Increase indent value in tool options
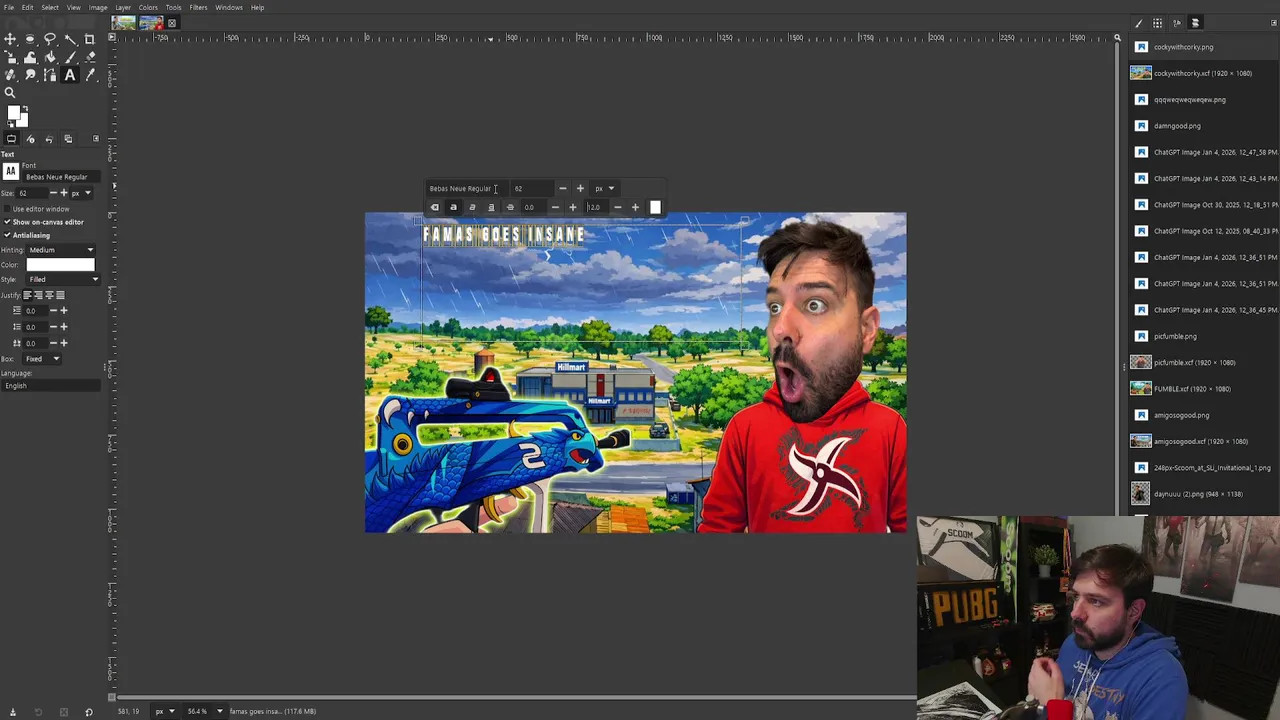This screenshot has width=1280, height=720. 64,311
